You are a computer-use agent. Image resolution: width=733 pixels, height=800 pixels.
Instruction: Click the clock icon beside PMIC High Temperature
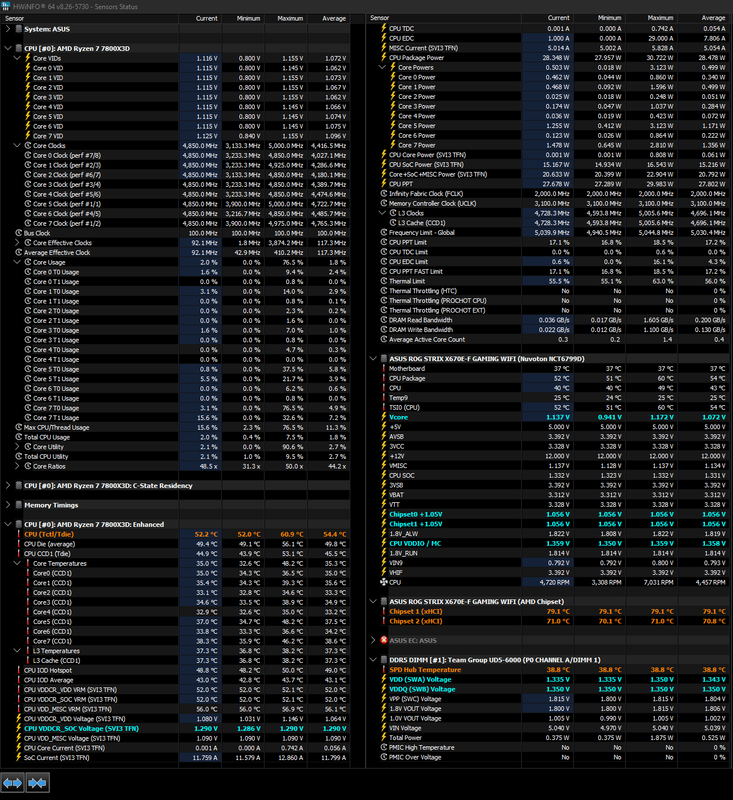[x=384, y=747]
